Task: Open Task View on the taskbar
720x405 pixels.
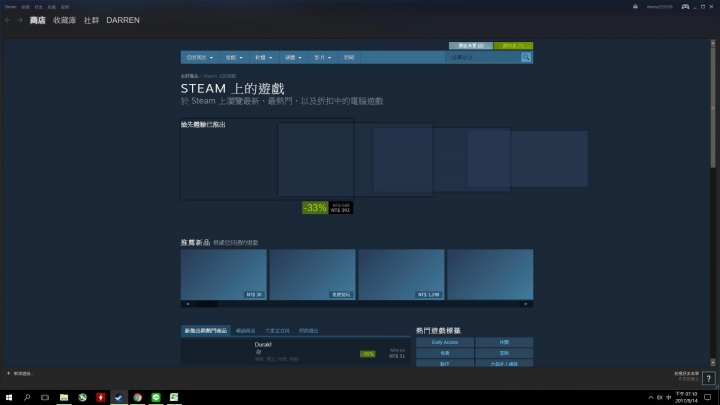Action: click(45, 397)
